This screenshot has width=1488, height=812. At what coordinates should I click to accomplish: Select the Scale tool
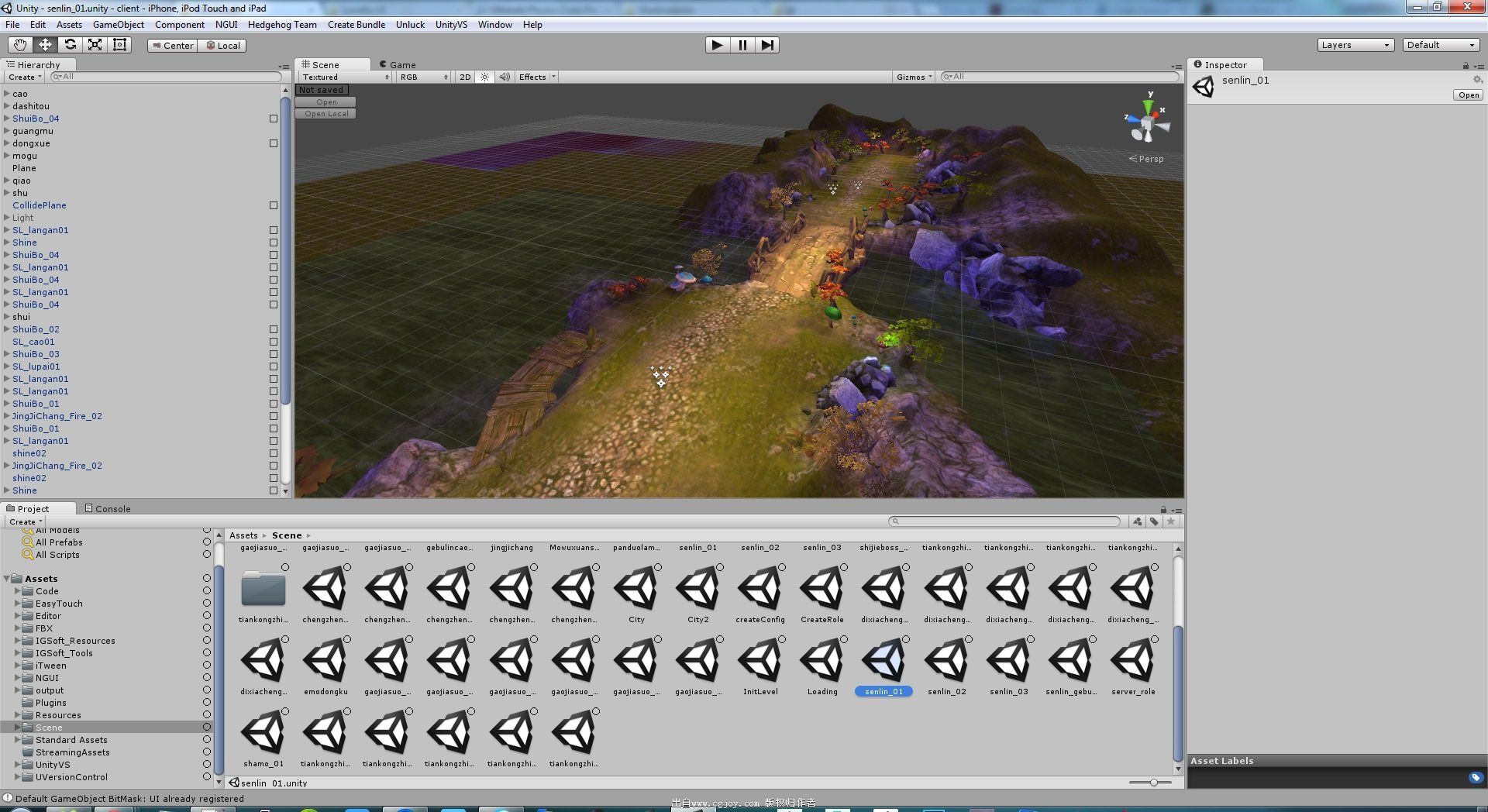tap(95, 45)
